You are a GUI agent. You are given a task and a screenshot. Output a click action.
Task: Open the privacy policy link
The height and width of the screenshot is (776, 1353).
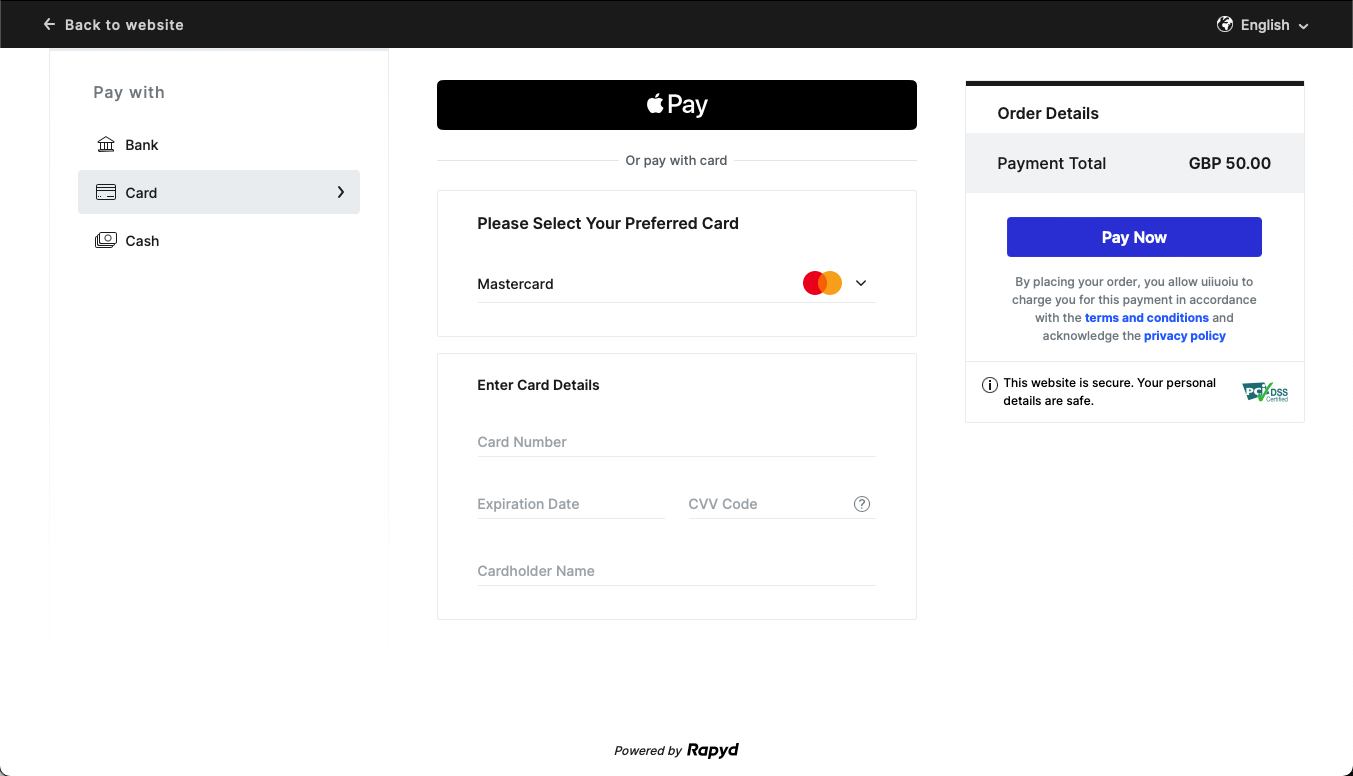coord(1184,336)
